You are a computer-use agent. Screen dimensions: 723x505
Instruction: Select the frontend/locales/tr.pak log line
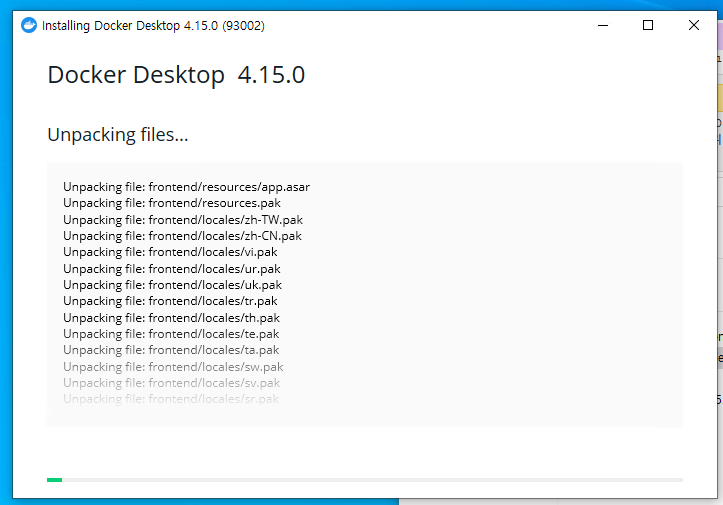click(170, 301)
